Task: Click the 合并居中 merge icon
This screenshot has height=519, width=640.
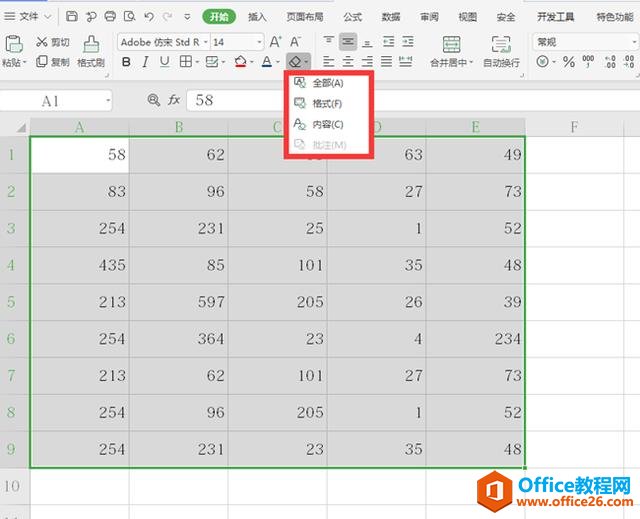Action: coord(451,44)
